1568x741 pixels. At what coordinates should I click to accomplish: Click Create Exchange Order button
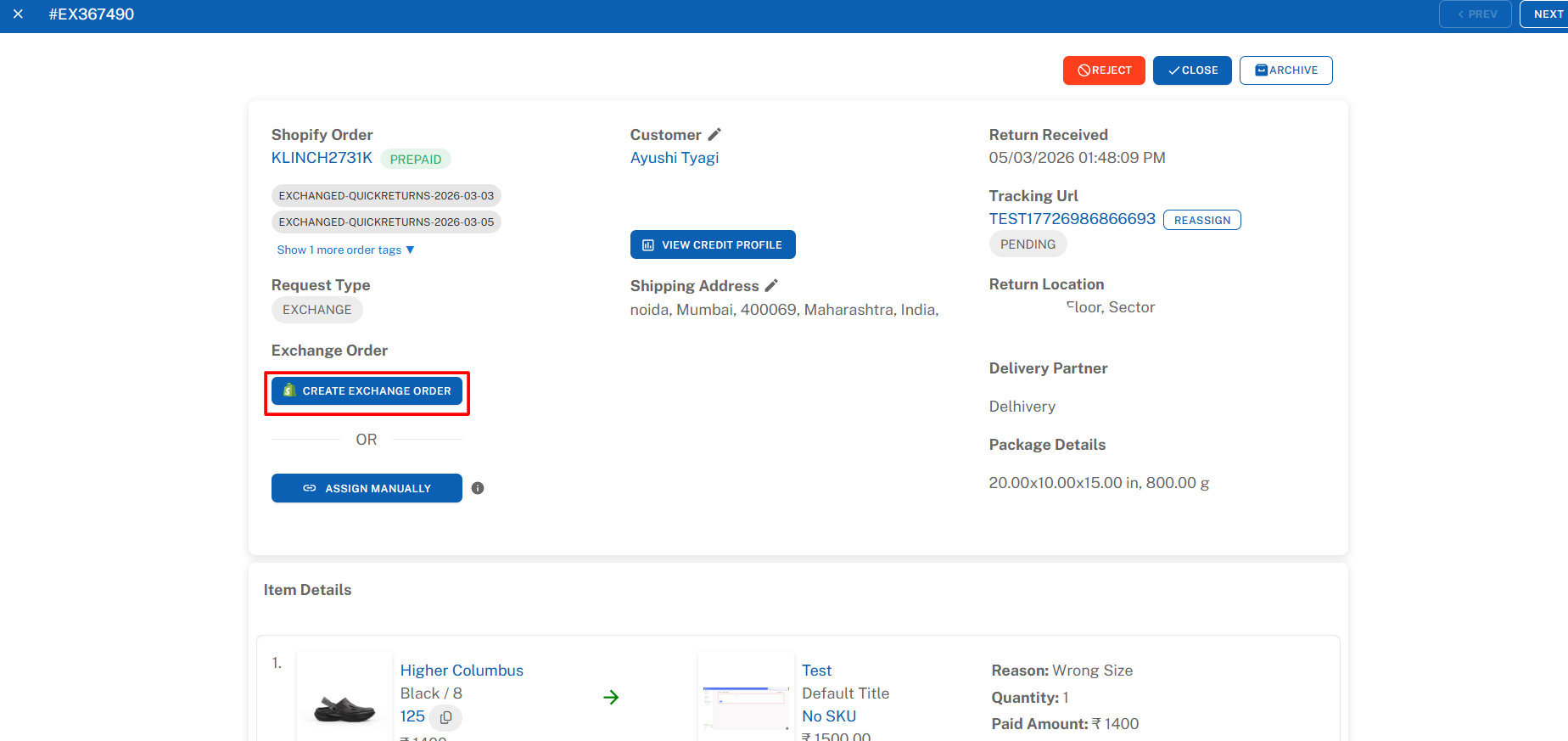tap(367, 391)
